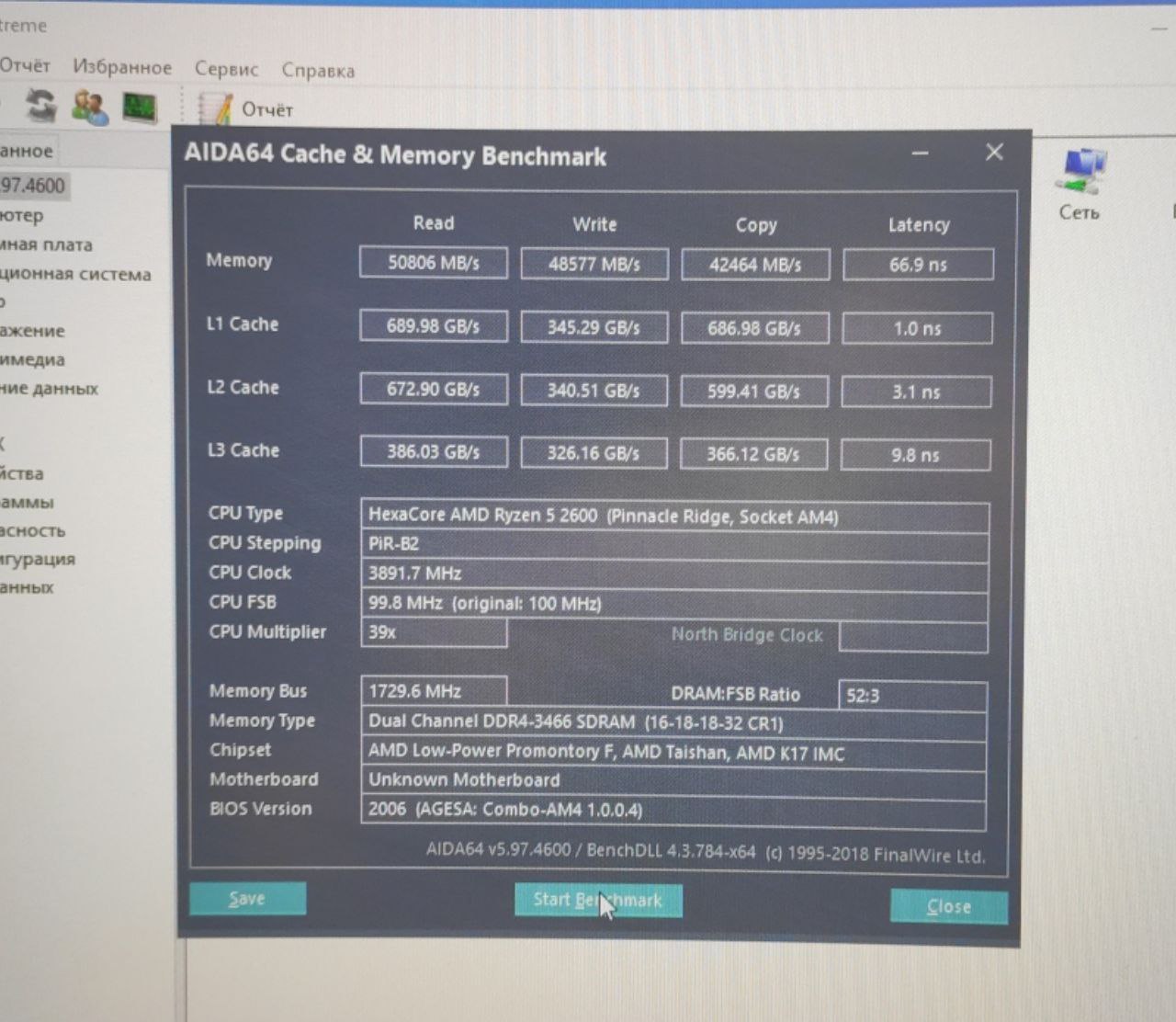Click the green monitor toolbar icon
The height and width of the screenshot is (1022, 1176).
140,108
